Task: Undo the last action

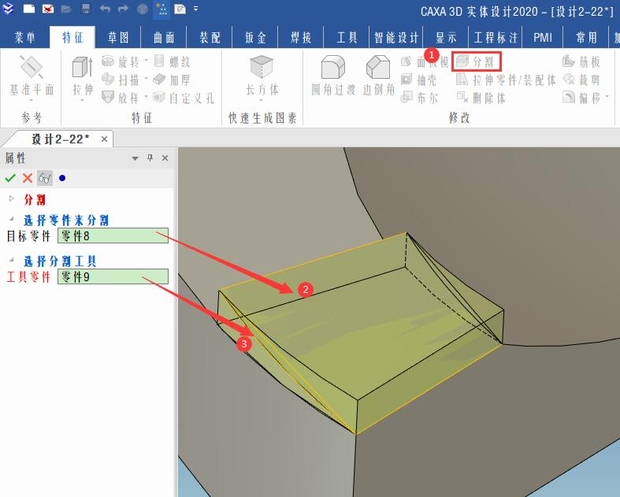Action: 105,8
